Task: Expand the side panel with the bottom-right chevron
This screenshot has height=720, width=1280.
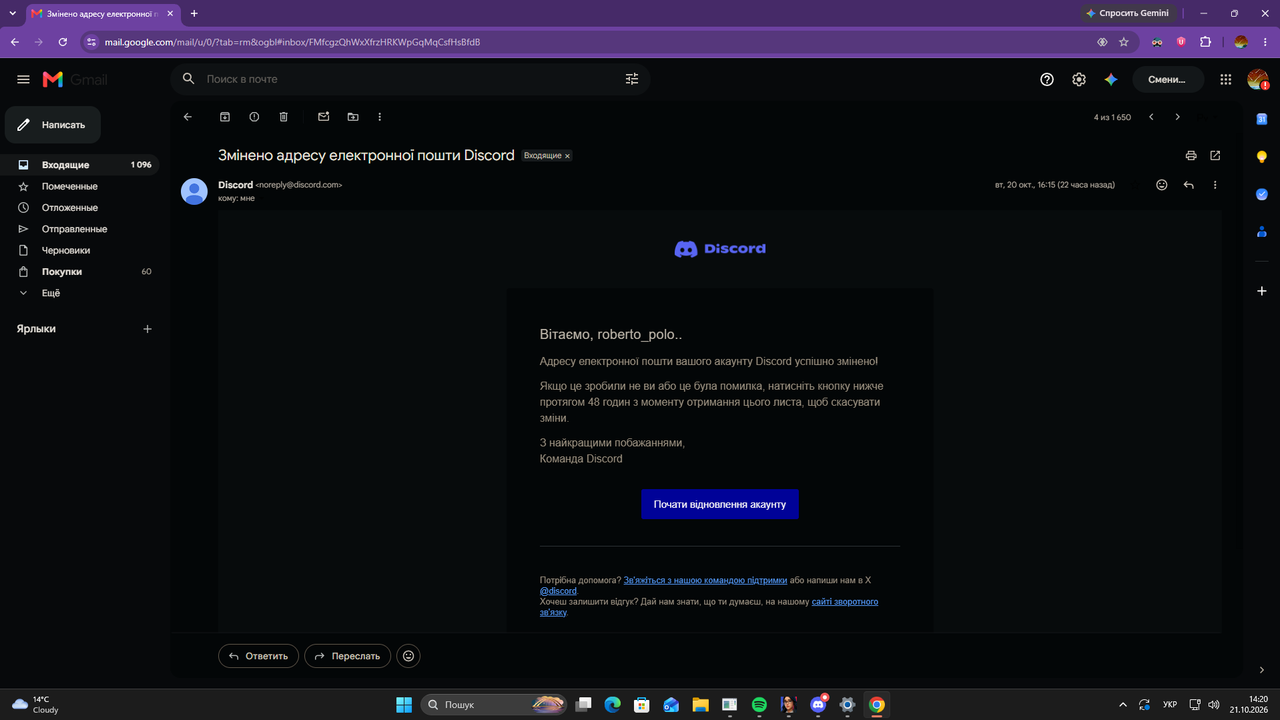Action: point(1261,670)
